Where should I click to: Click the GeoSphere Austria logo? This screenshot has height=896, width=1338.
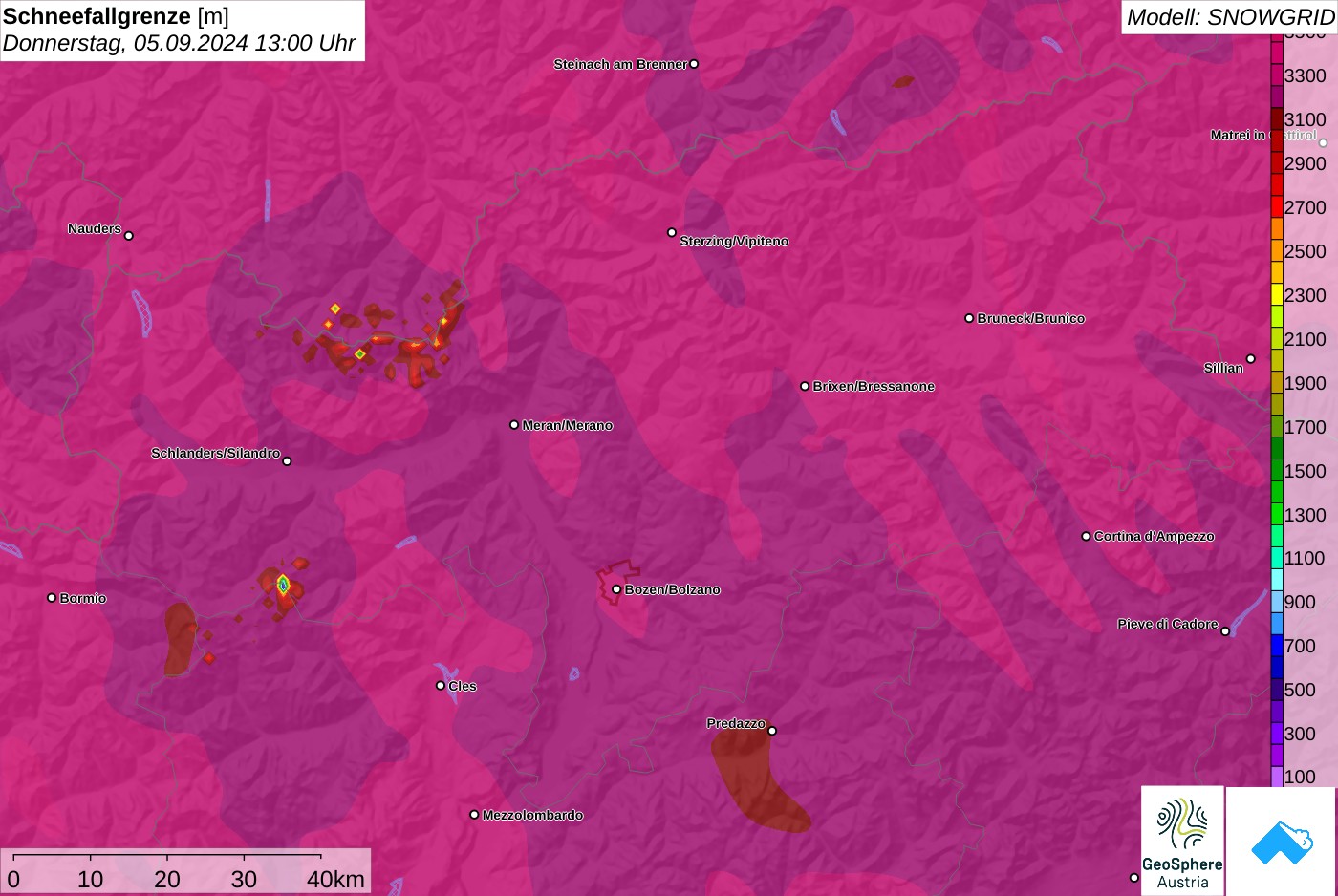tap(1182, 841)
